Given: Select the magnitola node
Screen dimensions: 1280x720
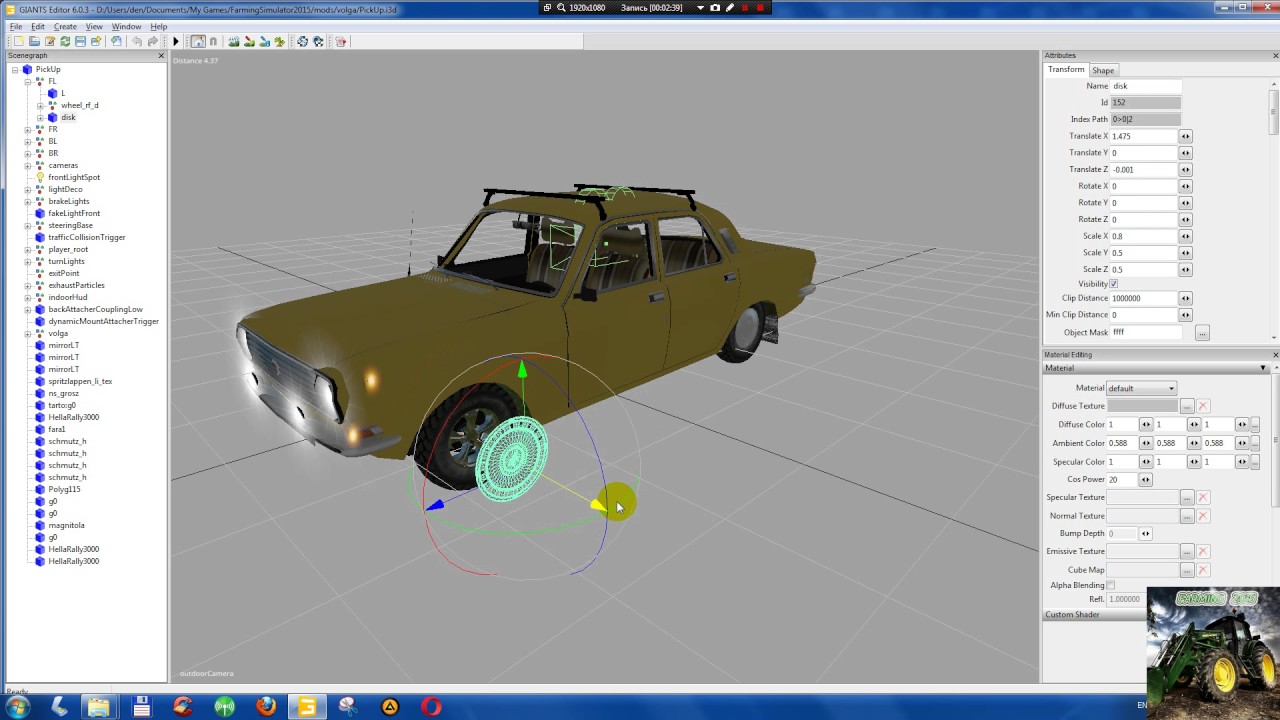Looking at the screenshot, I should [x=66, y=525].
